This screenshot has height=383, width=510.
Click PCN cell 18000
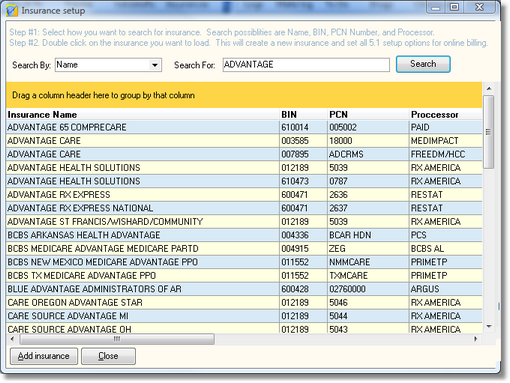(368, 141)
